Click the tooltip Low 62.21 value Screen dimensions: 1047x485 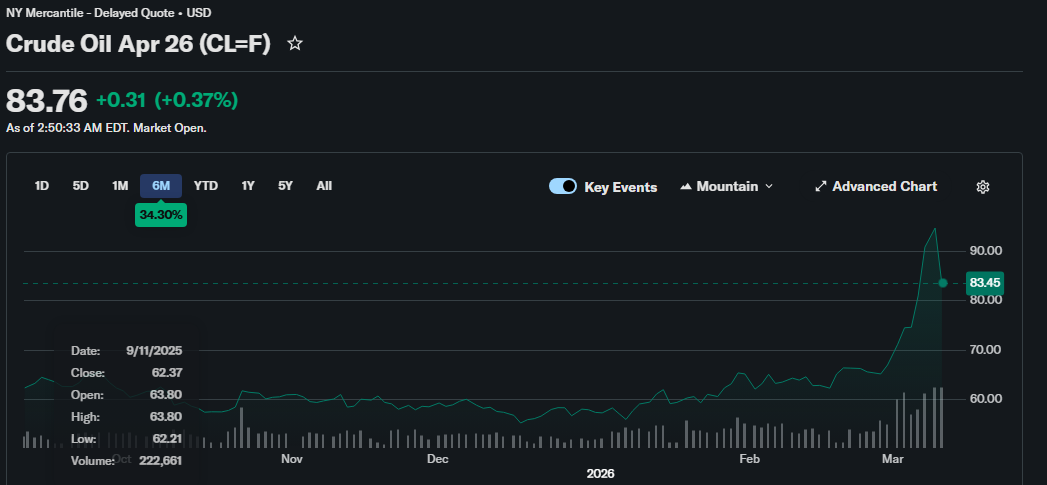click(x=166, y=439)
